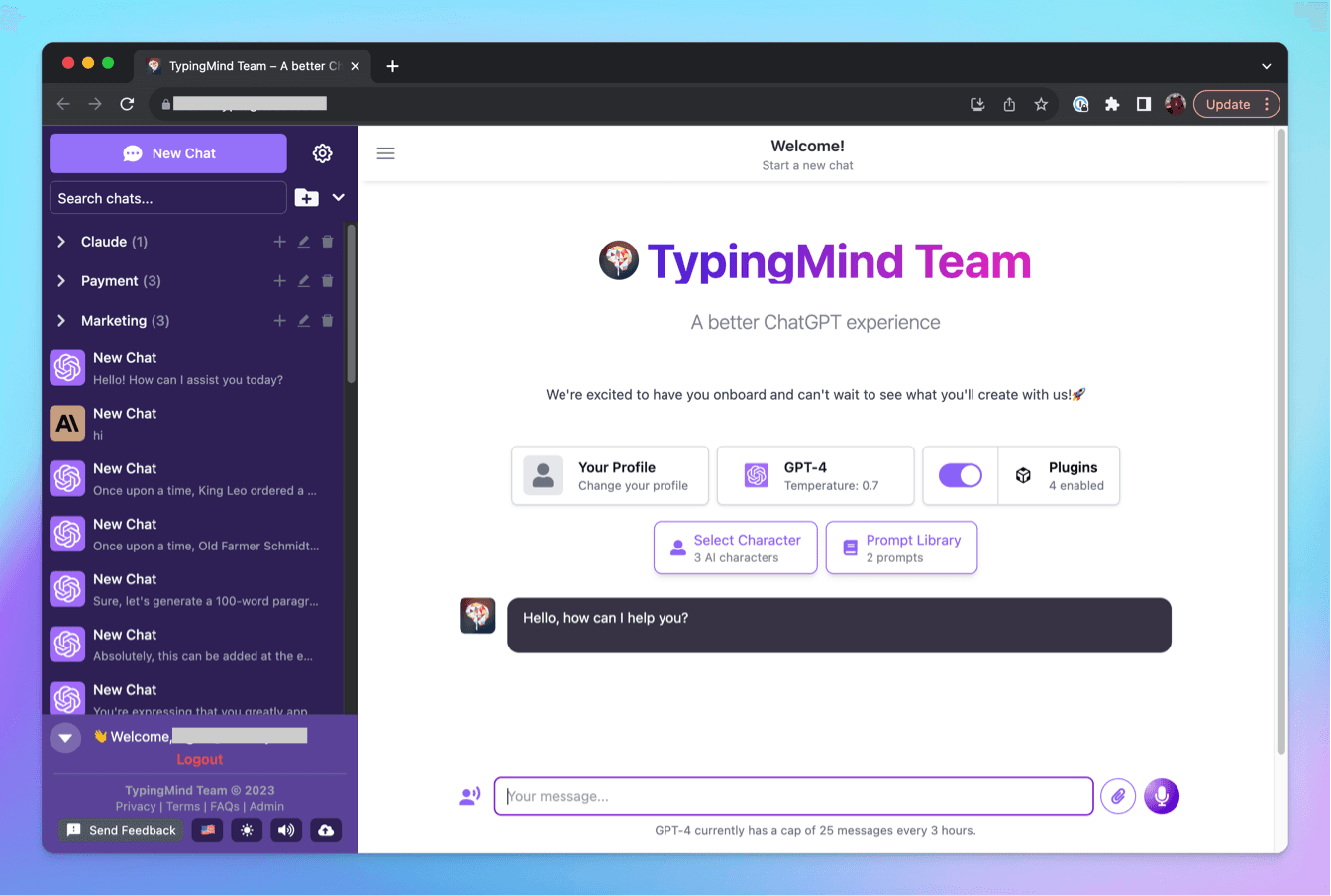Click the paperclip attach file icon

(x=1118, y=796)
